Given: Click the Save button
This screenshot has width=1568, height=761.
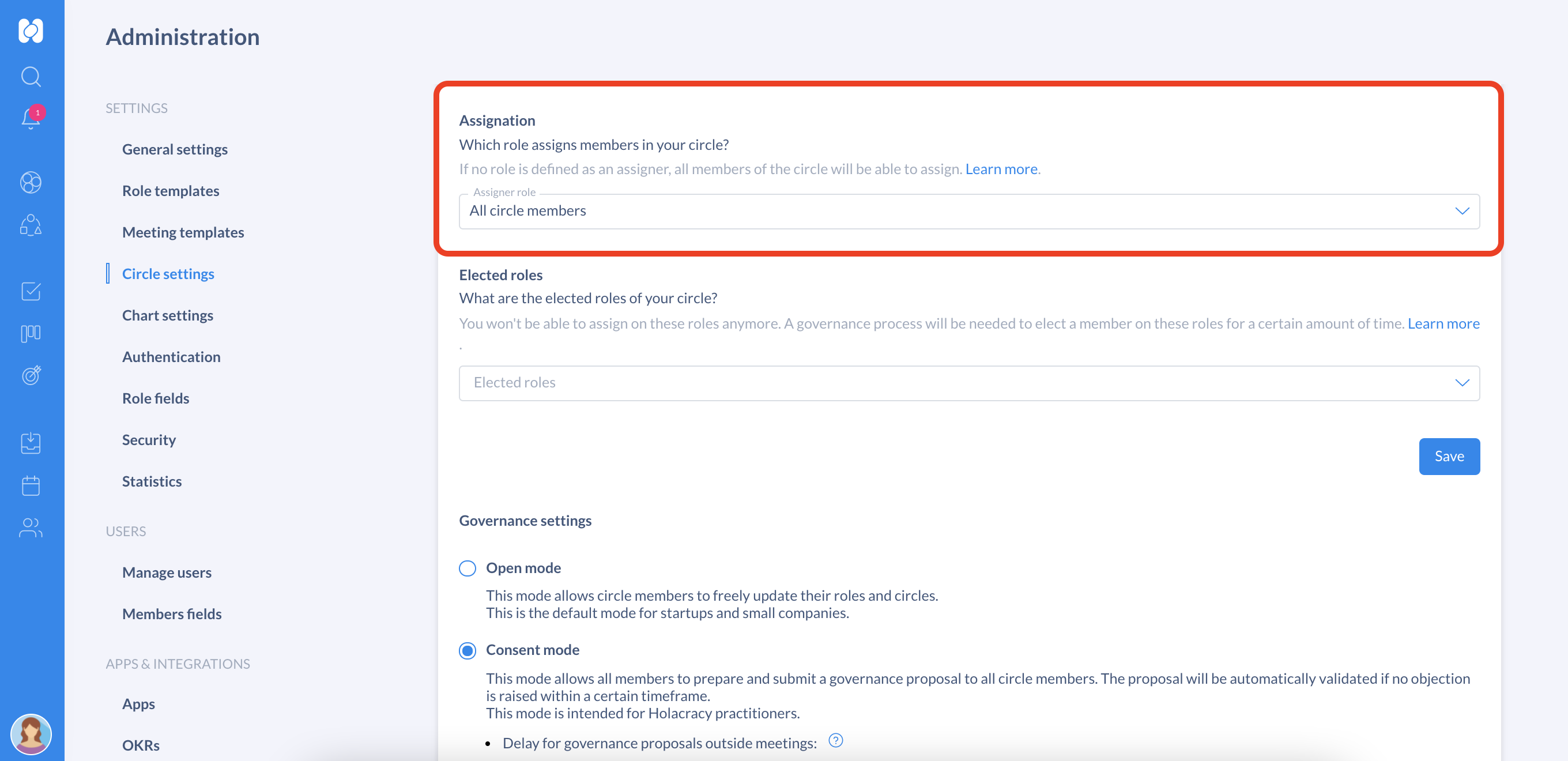Looking at the screenshot, I should click(x=1449, y=456).
